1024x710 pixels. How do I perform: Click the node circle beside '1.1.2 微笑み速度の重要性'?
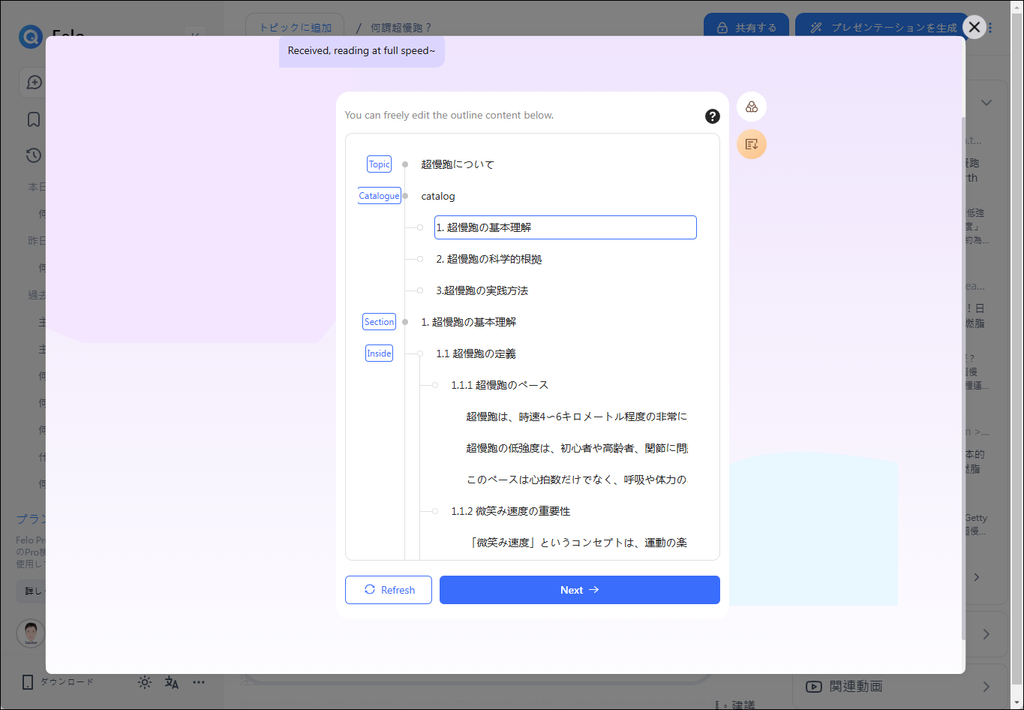point(434,511)
